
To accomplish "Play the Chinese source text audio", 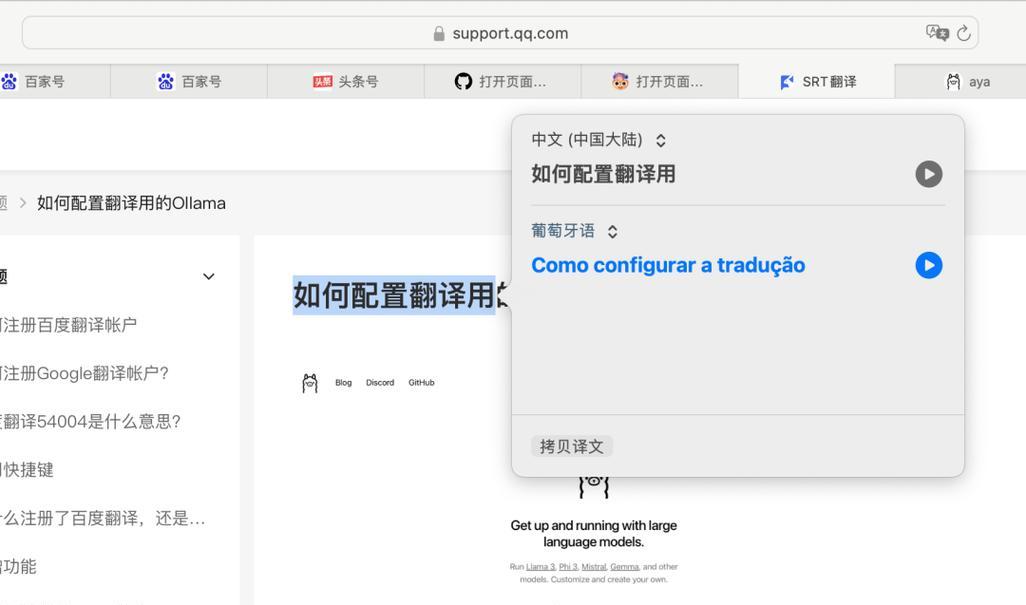I will click(x=929, y=174).
